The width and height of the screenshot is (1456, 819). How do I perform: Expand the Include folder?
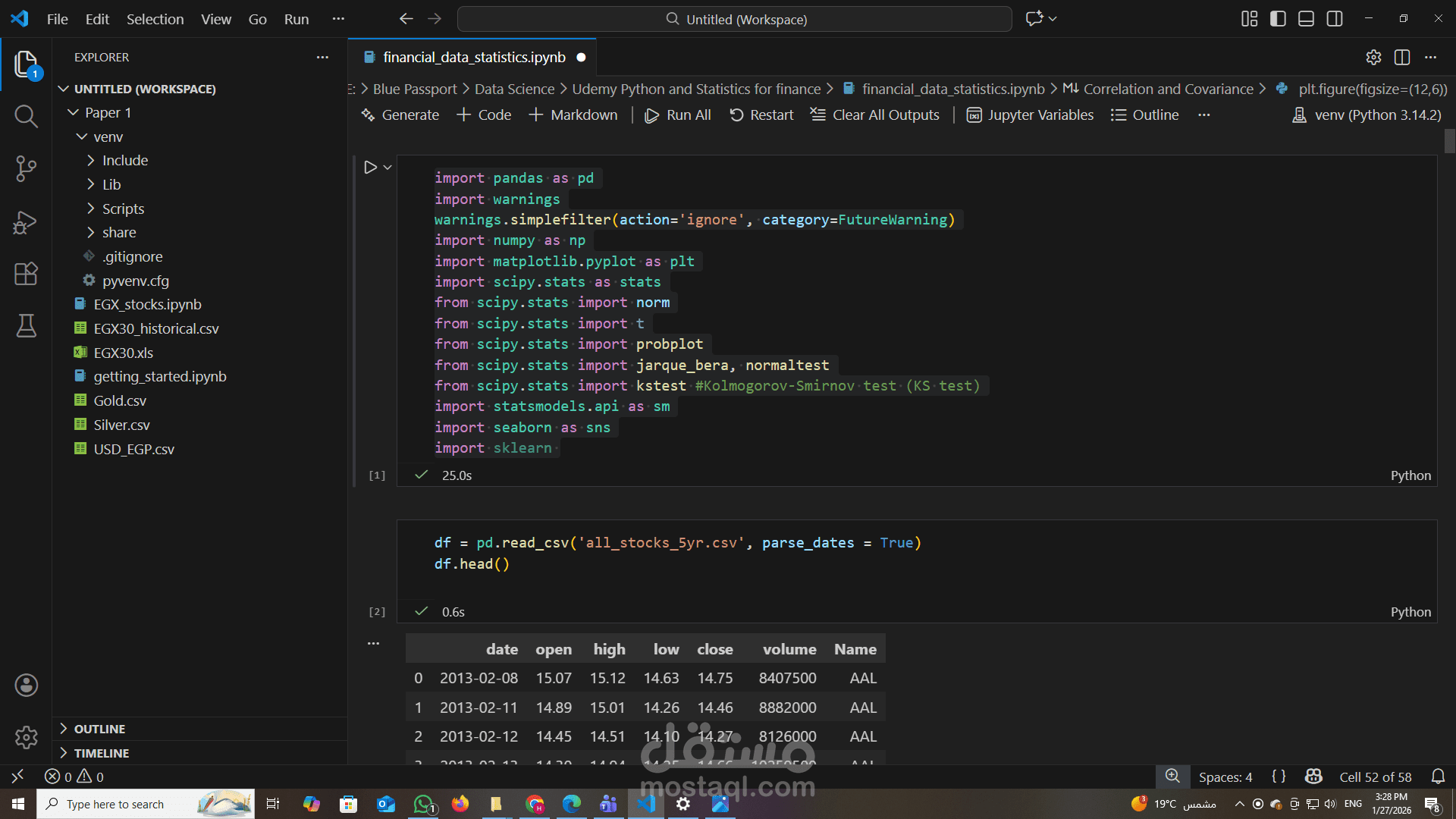point(125,161)
